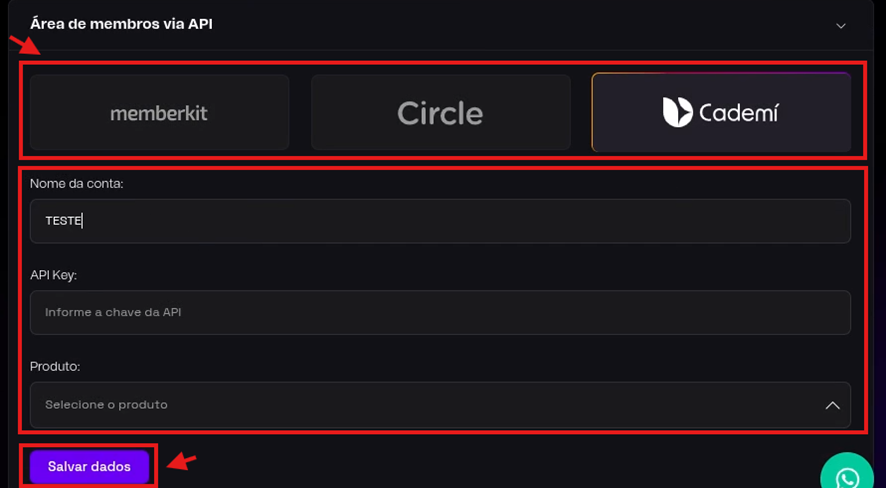The image size is (886, 488).
Task: Click the Cademí logo icon
Action: point(677,112)
